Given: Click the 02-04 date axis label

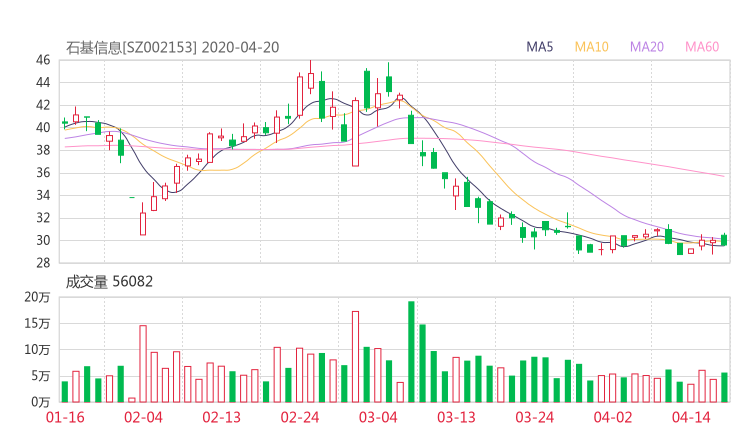Looking at the screenshot, I should point(143,417).
